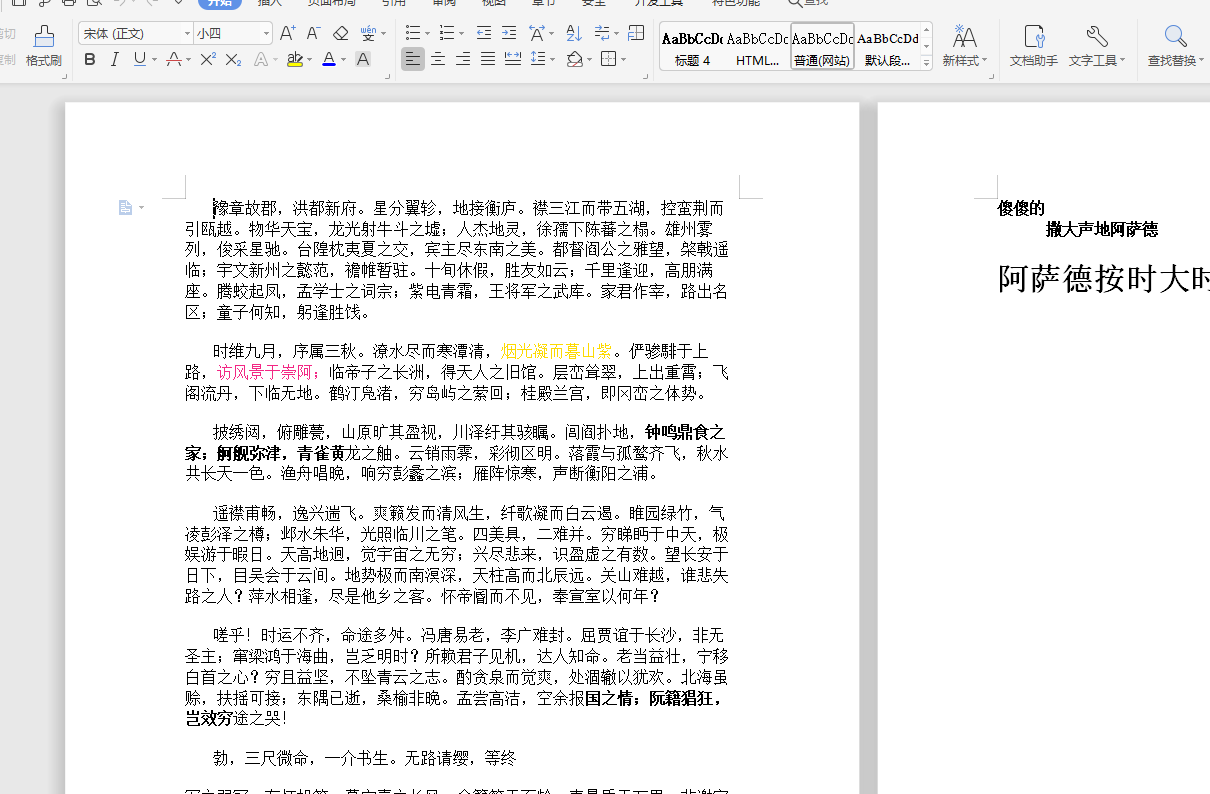
Task: Apply strikethrough formatting icon
Action: pyautogui.click(x=174, y=60)
